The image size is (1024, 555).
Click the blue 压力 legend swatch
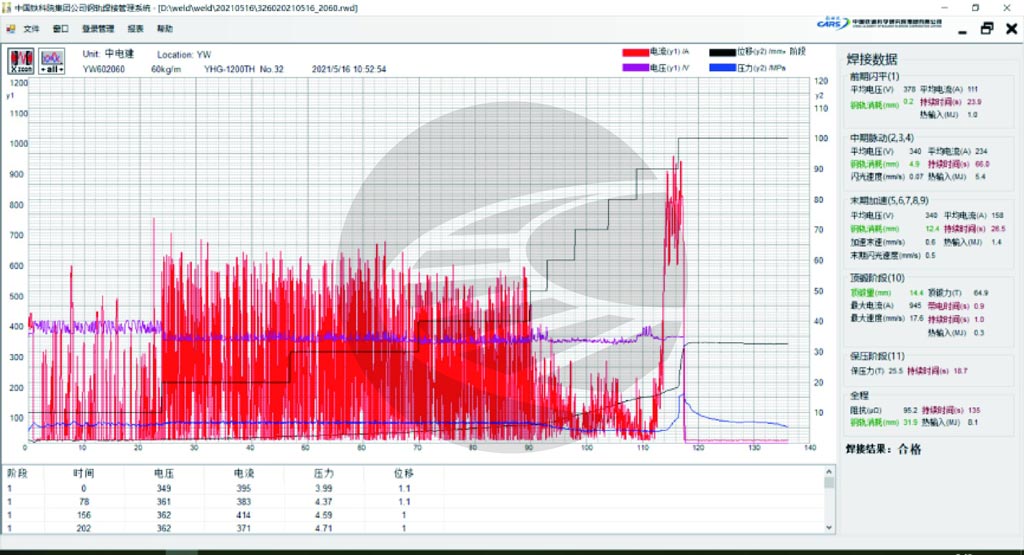(721, 68)
